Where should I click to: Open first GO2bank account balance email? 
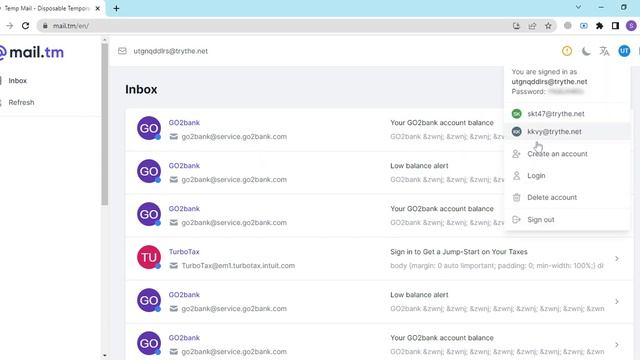point(315,129)
